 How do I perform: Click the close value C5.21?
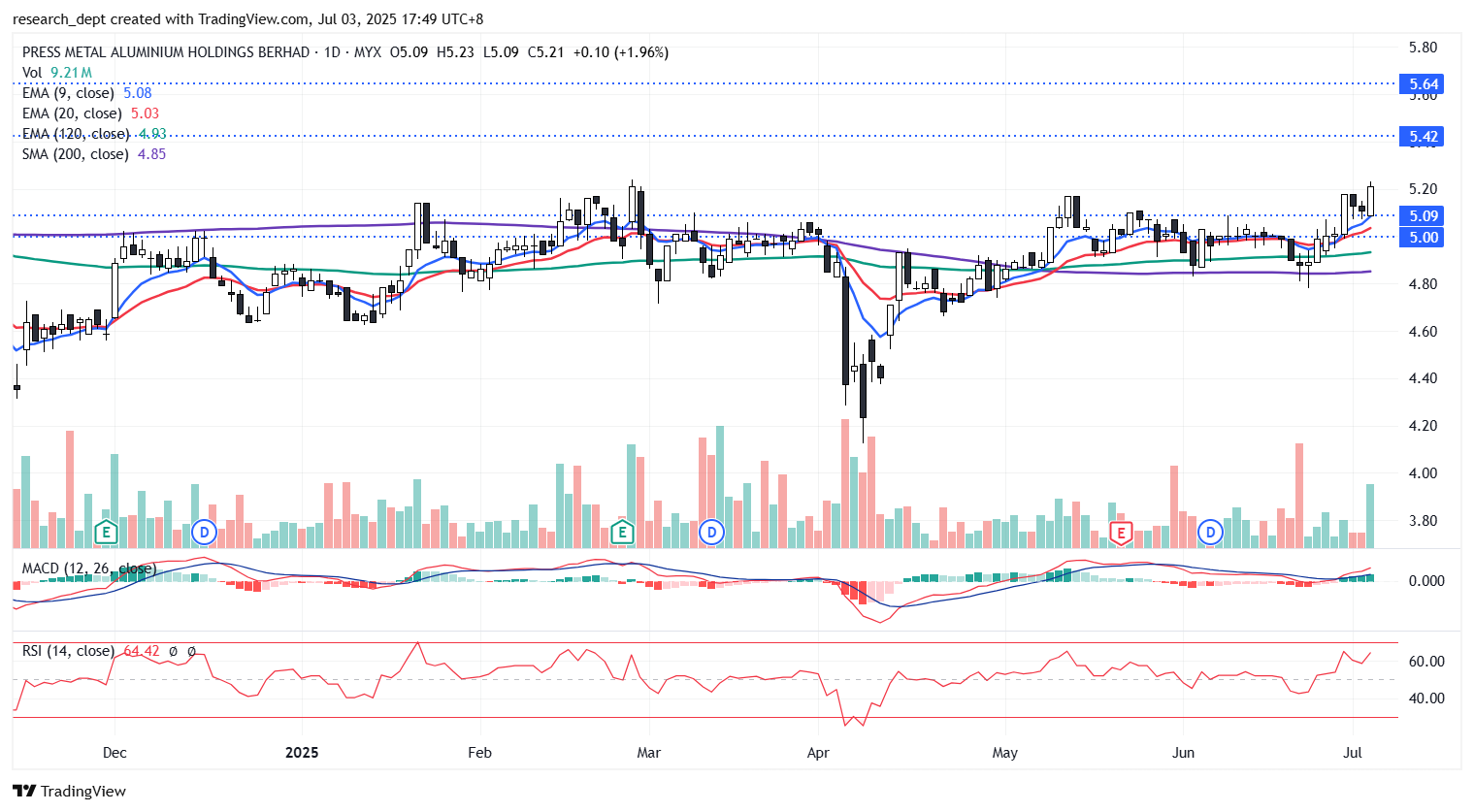tap(545, 52)
